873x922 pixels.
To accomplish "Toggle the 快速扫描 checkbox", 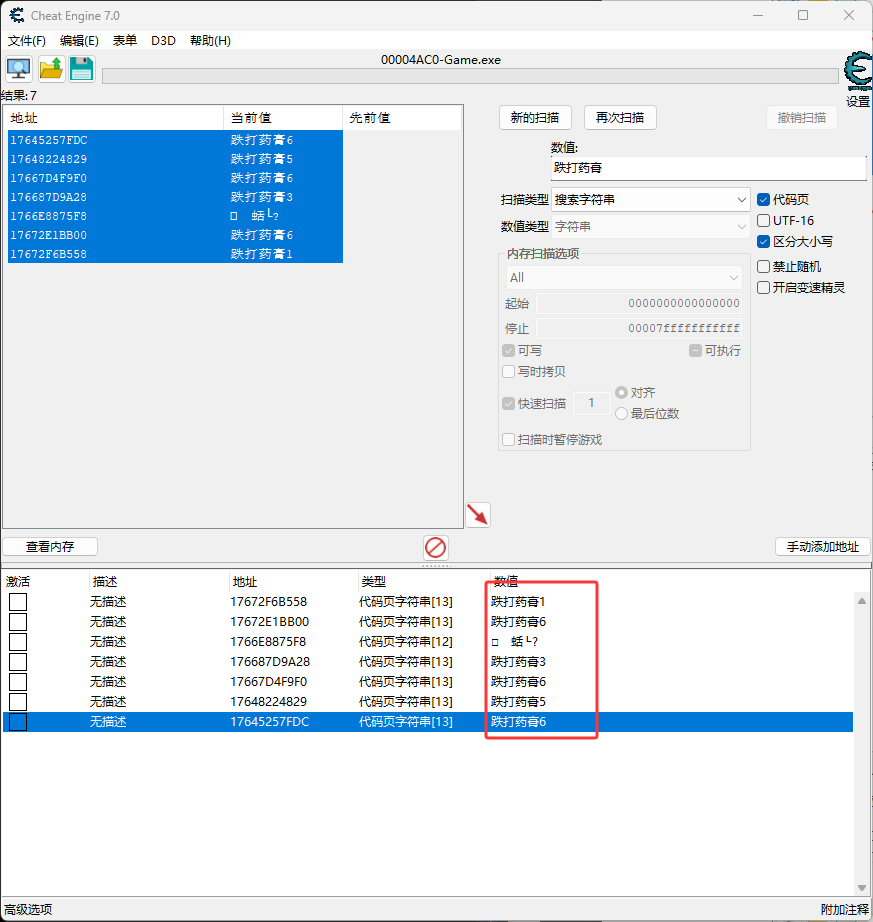I will [509, 404].
